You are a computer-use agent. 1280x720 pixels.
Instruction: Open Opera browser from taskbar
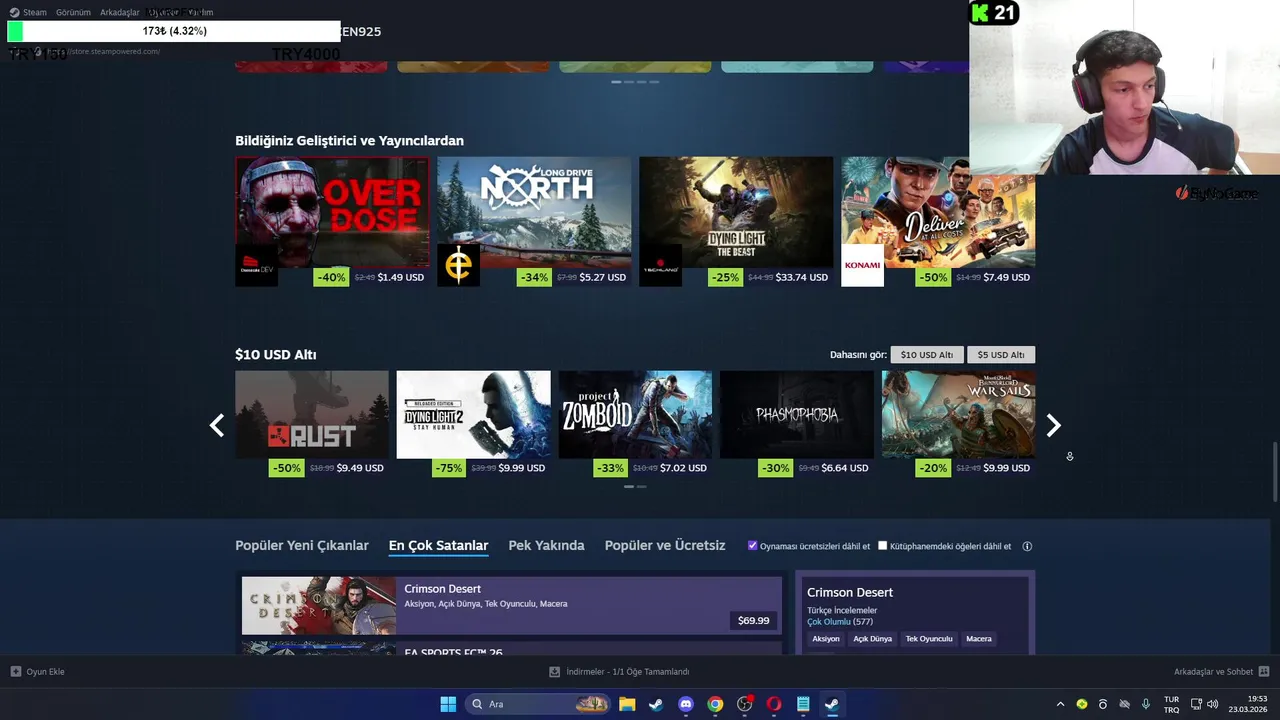(x=773, y=704)
